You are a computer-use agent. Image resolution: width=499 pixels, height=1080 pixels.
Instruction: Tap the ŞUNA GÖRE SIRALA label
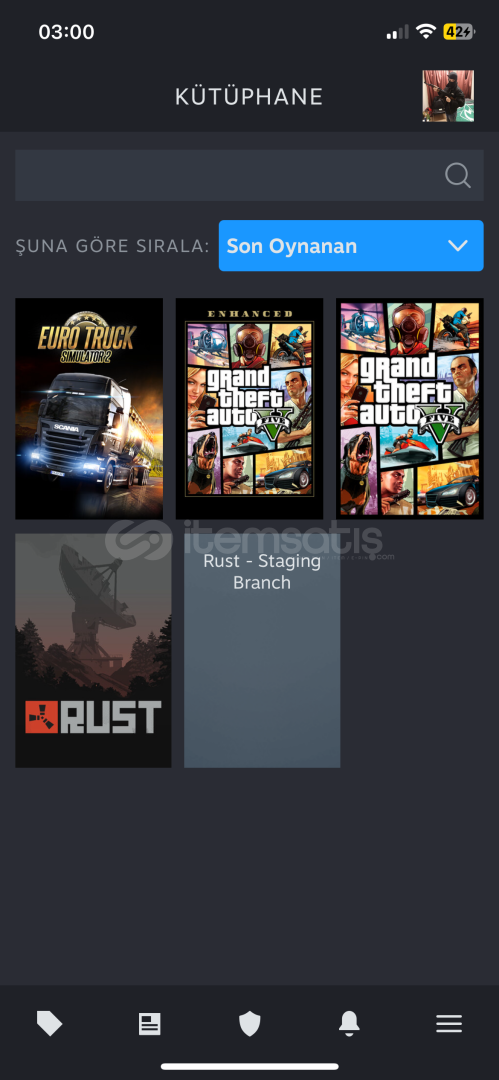point(112,246)
